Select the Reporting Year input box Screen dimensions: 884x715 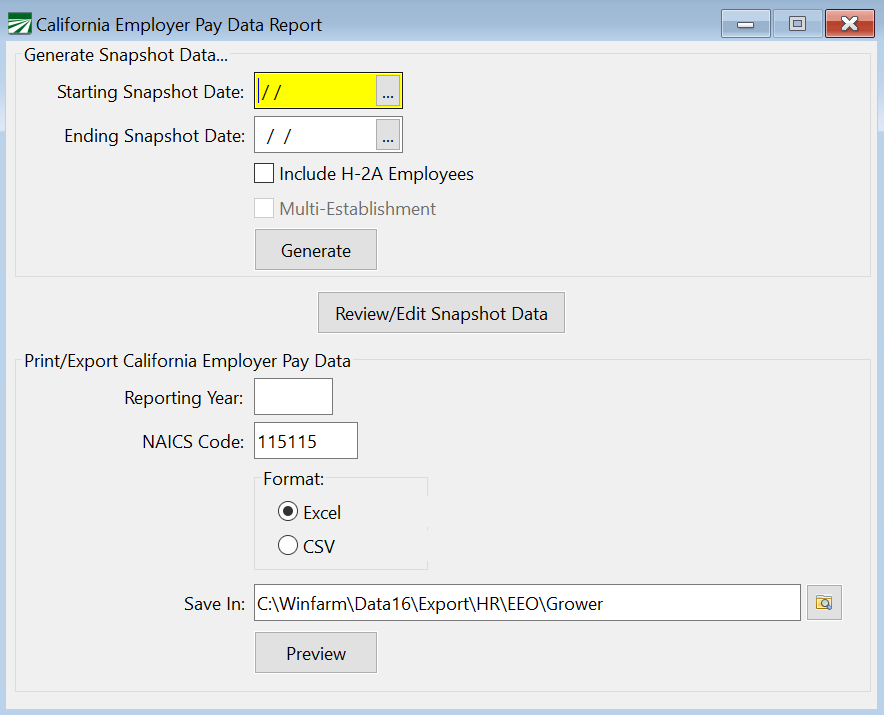point(293,397)
